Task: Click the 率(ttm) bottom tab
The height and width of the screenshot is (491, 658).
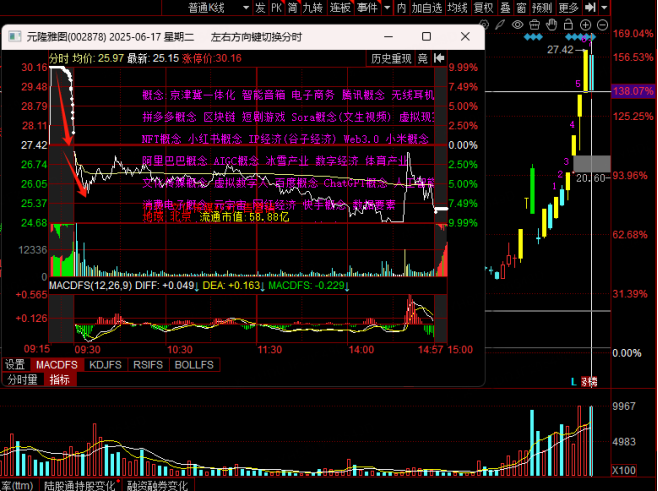Action: pos(17,486)
